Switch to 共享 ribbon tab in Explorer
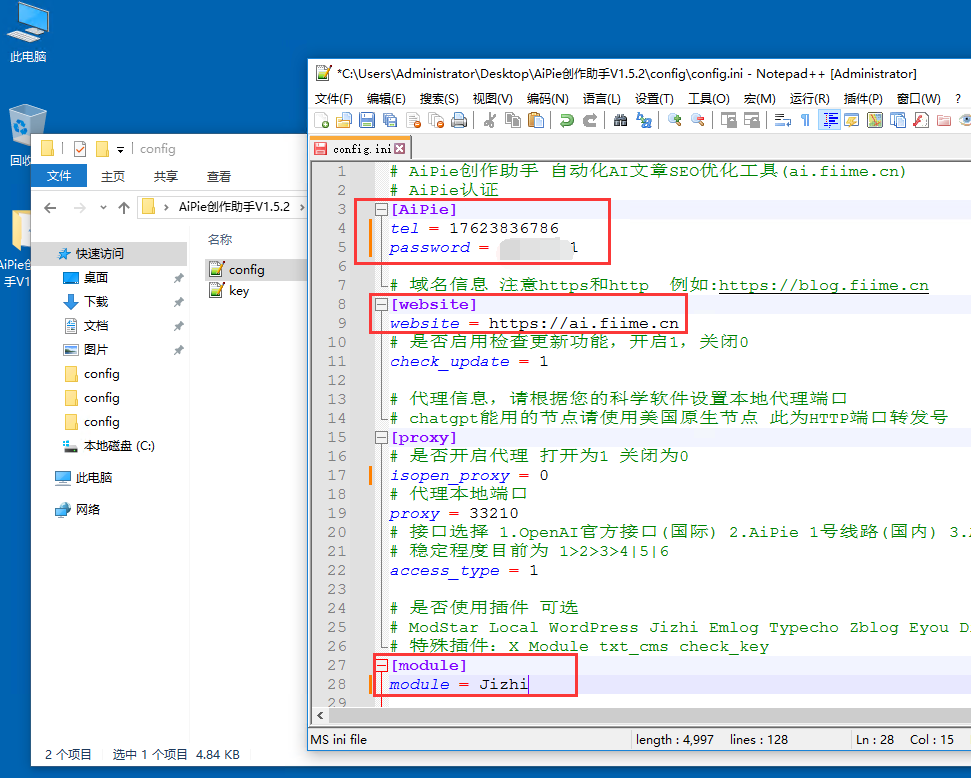The height and width of the screenshot is (778, 971). [165, 177]
